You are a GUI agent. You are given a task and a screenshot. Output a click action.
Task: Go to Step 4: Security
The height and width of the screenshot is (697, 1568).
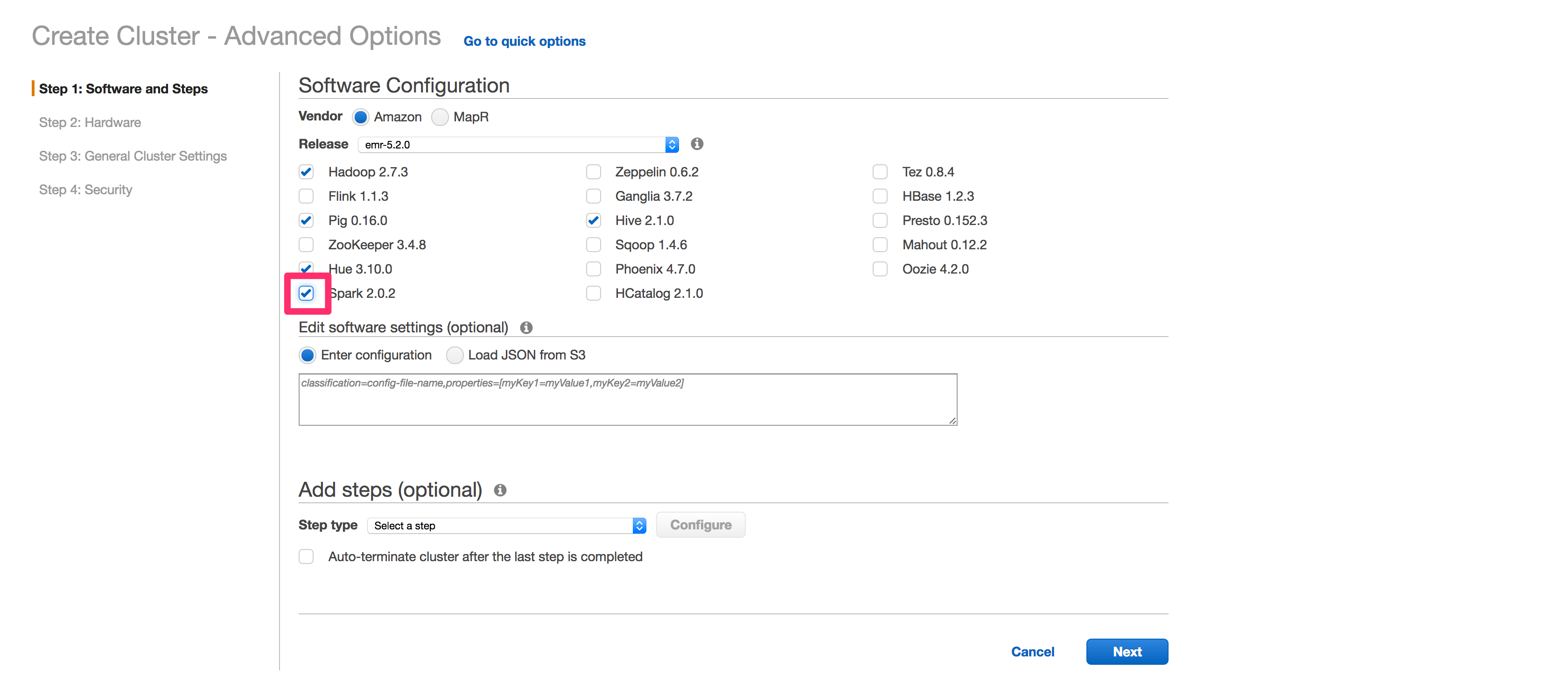85,190
